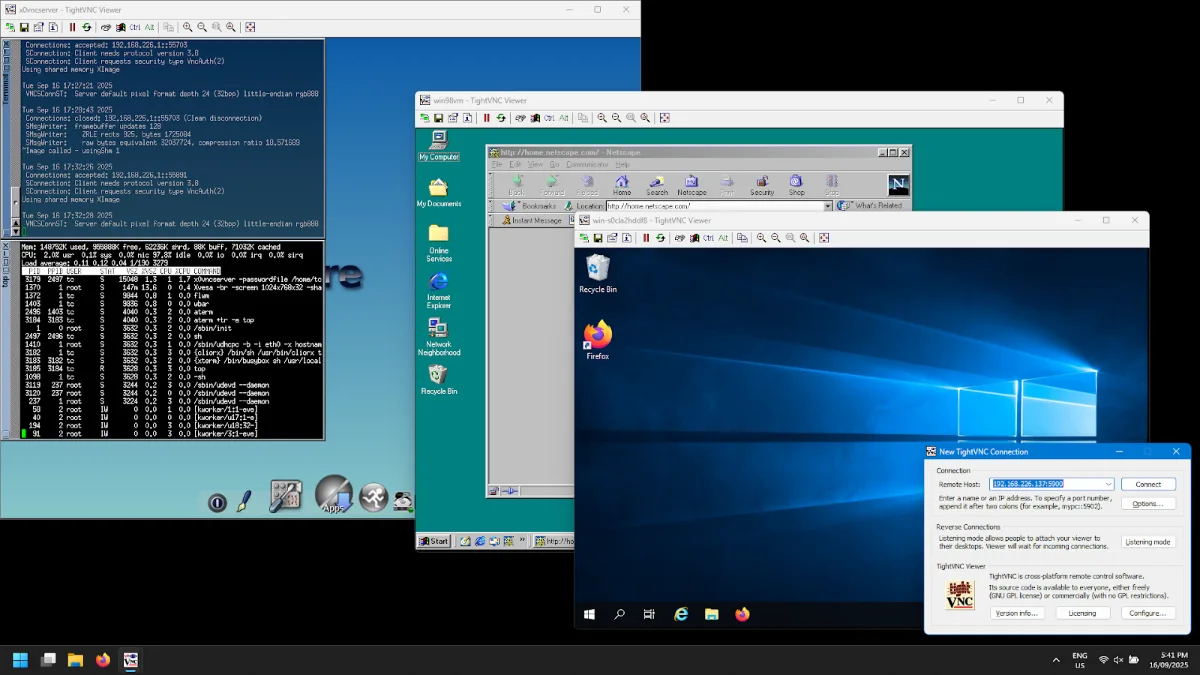Click Apps icon in Tiny Core dock
This screenshot has height=675, width=1200.
(x=334, y=494)
